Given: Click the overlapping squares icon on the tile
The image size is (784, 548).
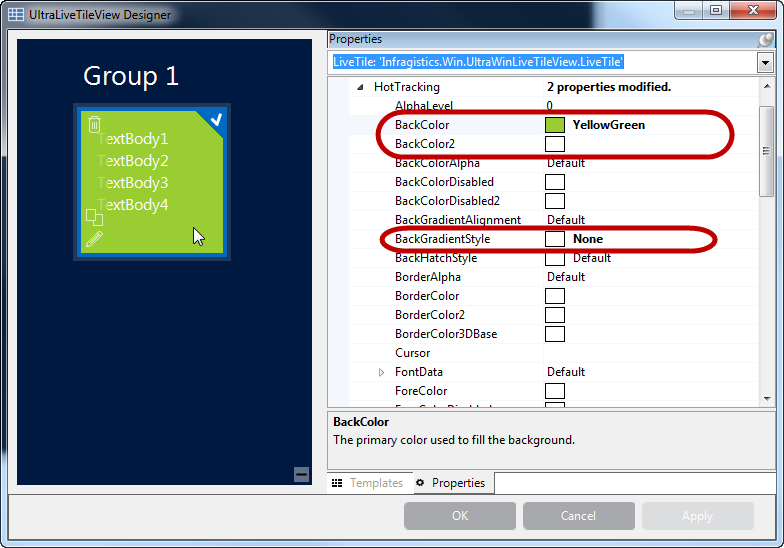Looking at the screenshot, I should [x=94, y=216].
